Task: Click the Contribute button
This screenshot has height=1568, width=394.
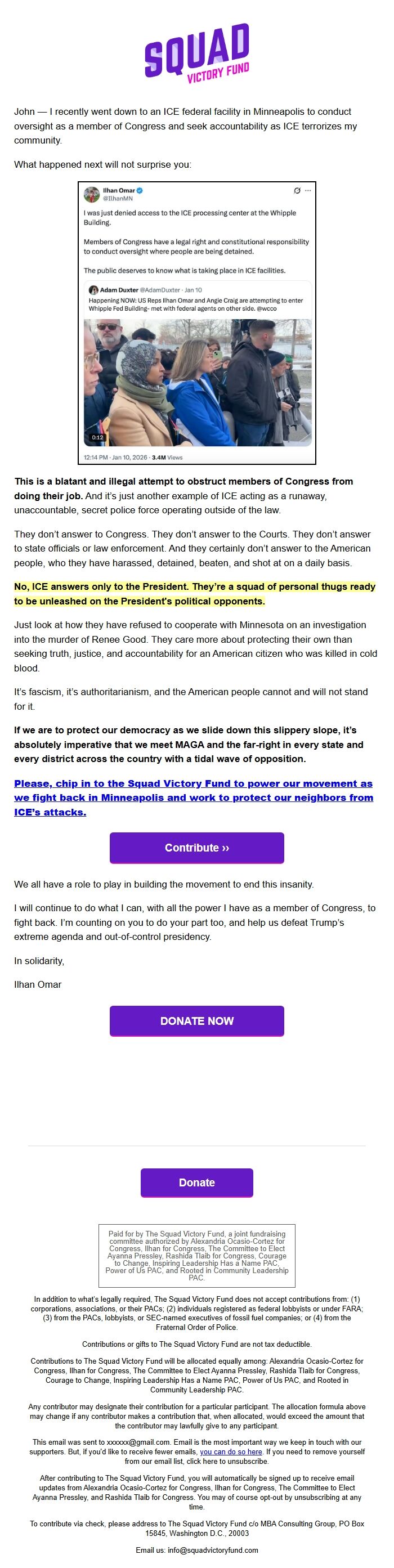Action: [196, 847]
